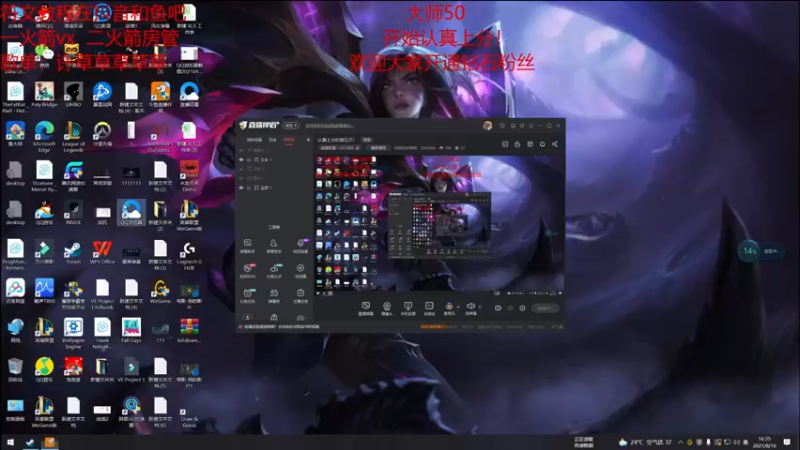The height and width of the screenshot is (450, 800).
Task: Open the Fall Guys desktop shortcut
Action: click(131, 329)
